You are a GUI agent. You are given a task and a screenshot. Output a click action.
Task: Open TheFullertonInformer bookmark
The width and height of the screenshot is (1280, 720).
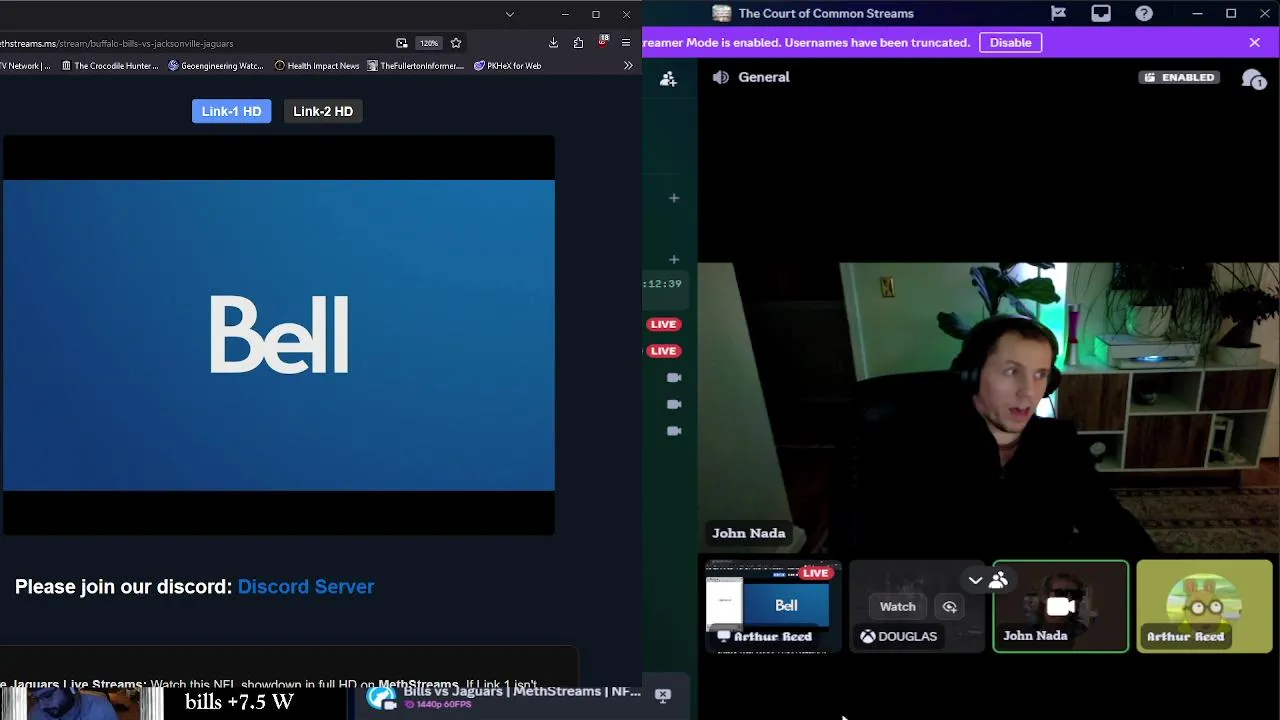[415, 66]
